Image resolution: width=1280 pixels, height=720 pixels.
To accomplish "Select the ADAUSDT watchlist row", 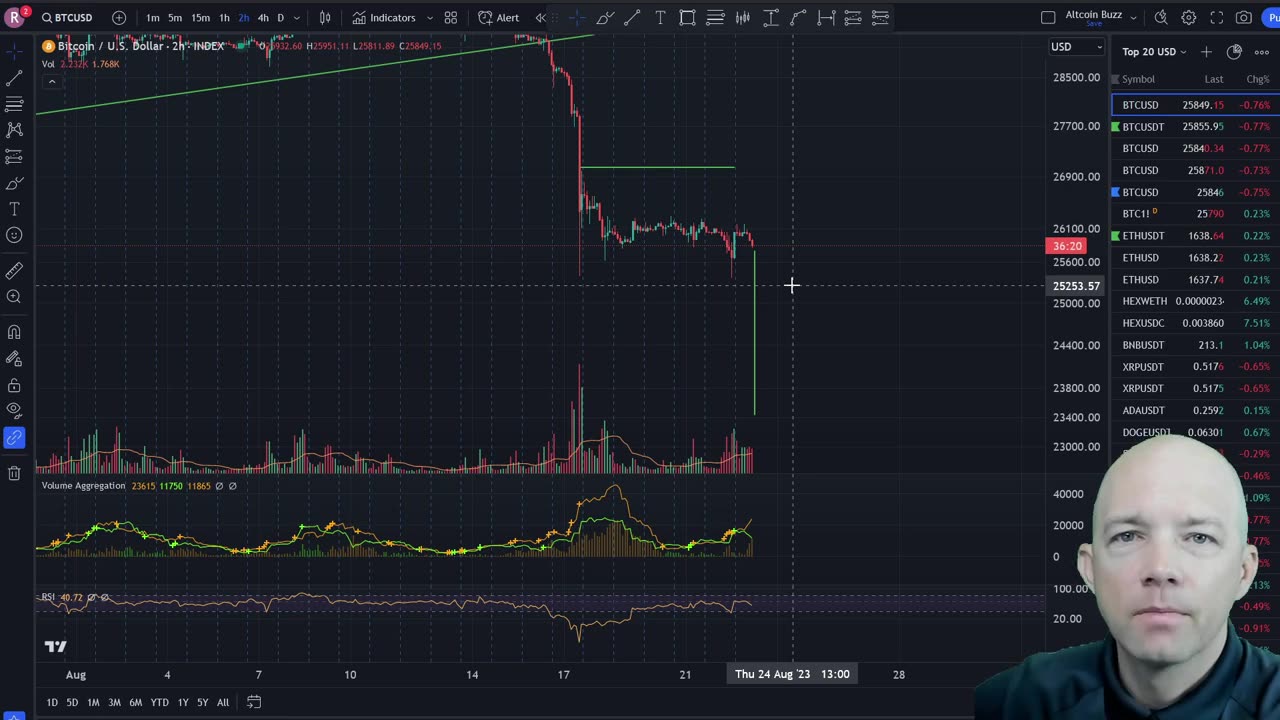I will pyautogui.click(x=1195, y=410).
